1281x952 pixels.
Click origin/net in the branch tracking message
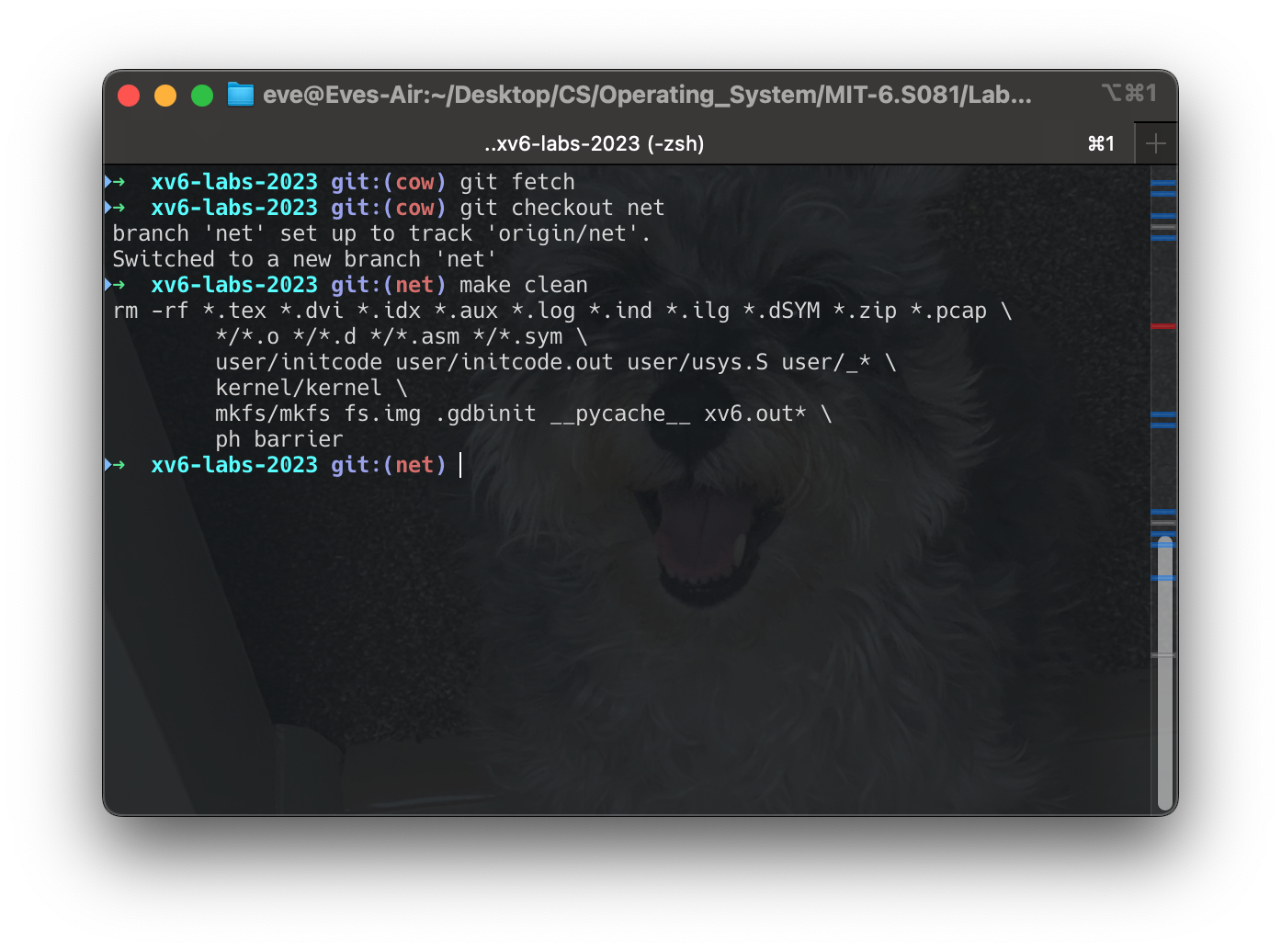[564, 233]
